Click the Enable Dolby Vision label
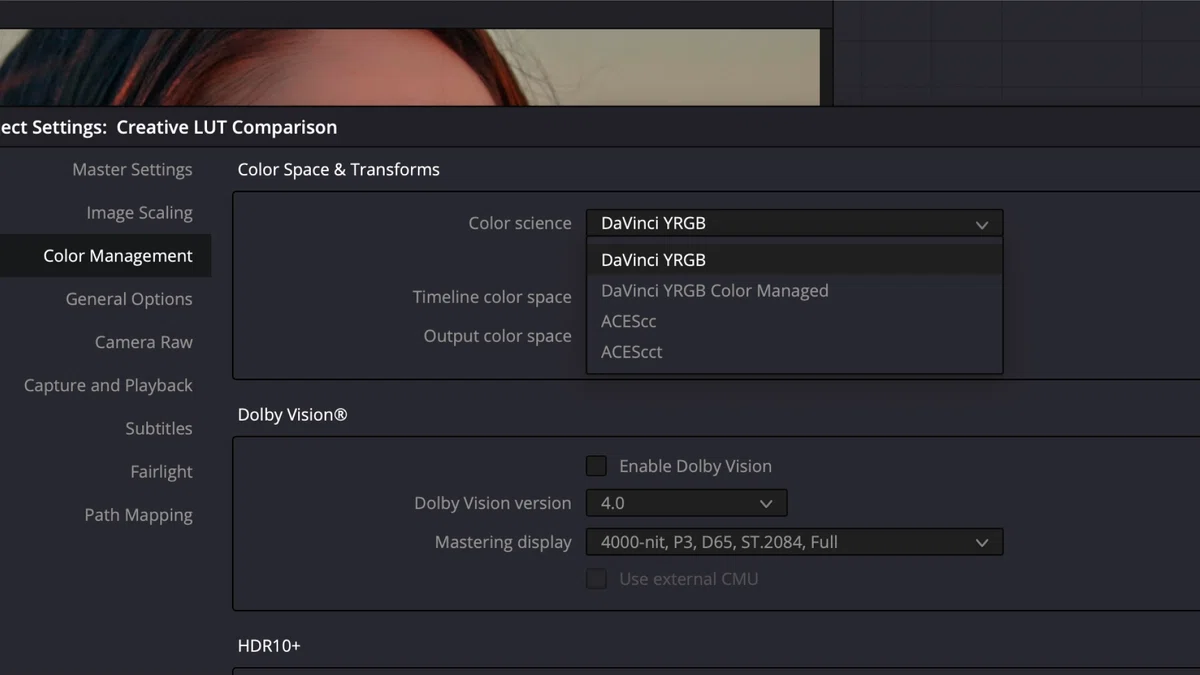This screenshot has width=1200, height=675. [695, 466]
